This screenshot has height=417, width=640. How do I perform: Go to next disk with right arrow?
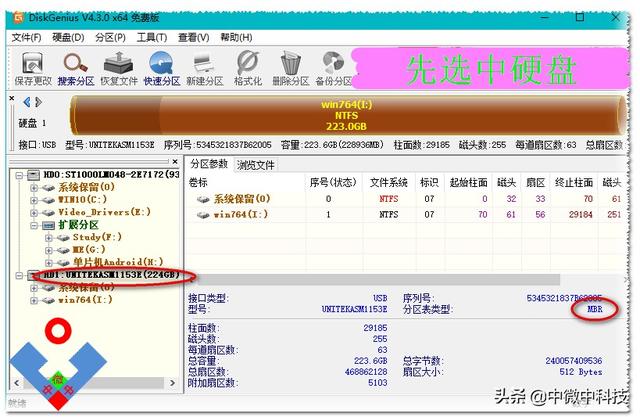click(x=38, y=102)
